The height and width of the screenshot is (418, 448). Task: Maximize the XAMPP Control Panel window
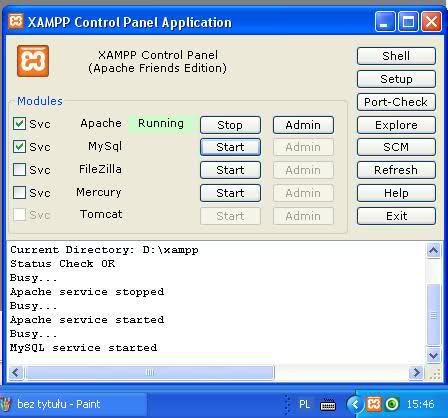click(x=408, y=22)
